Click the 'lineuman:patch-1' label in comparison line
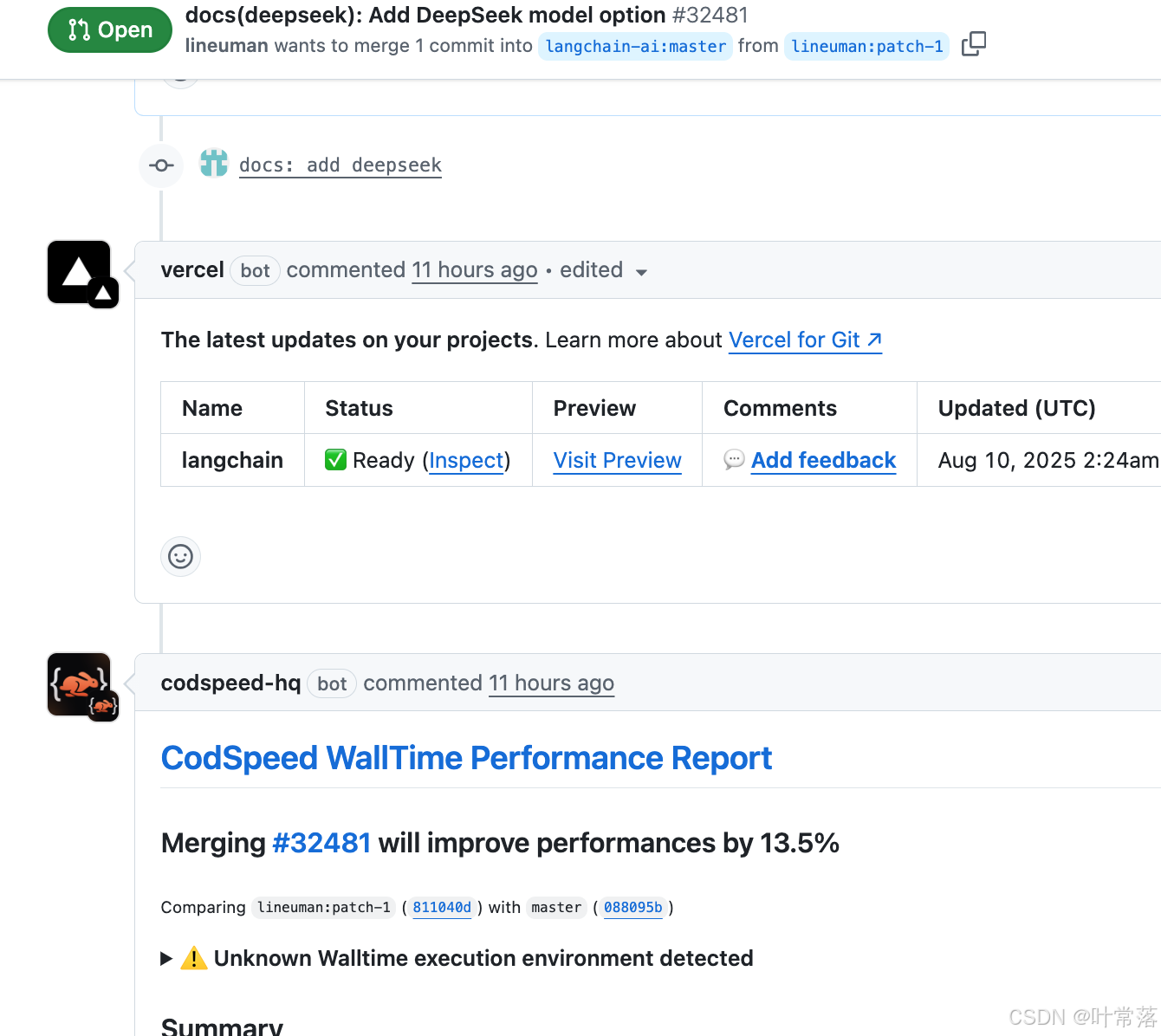Image resolution: width=1161 pixels, height=1036 pixels. (x=324, y=908)
